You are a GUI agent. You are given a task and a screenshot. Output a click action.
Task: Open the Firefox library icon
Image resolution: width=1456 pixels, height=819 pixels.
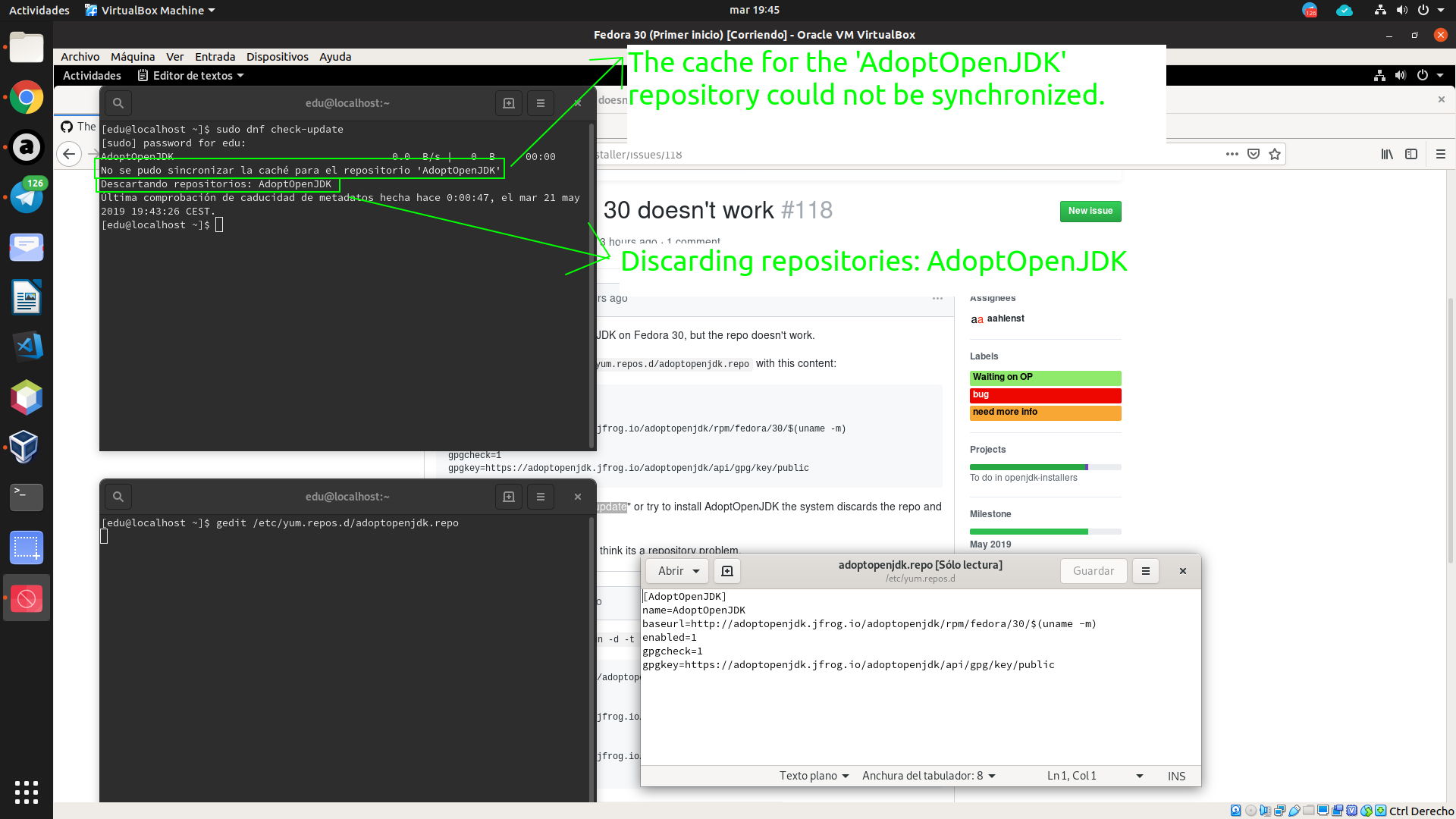coord(1388,154)
